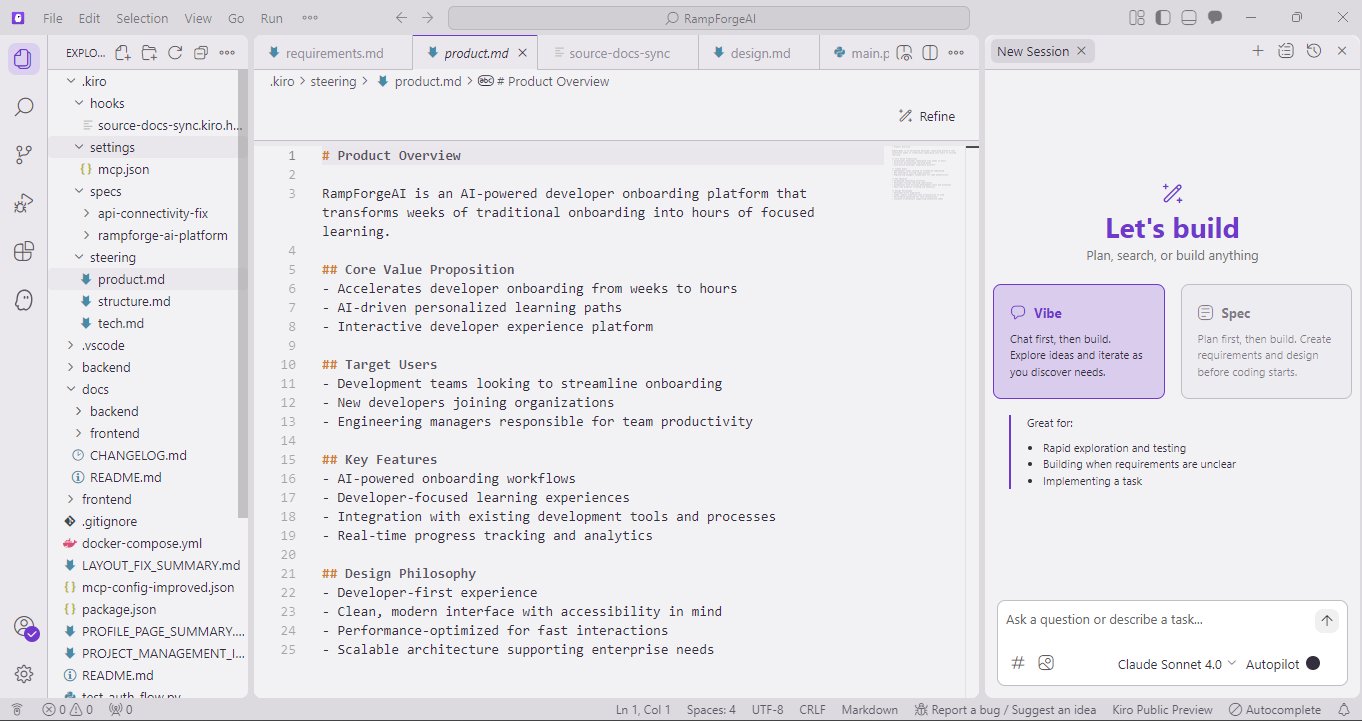Change Markdown language mode
1362x721 pixels.
pyautogui.click(x=869, y=710)
